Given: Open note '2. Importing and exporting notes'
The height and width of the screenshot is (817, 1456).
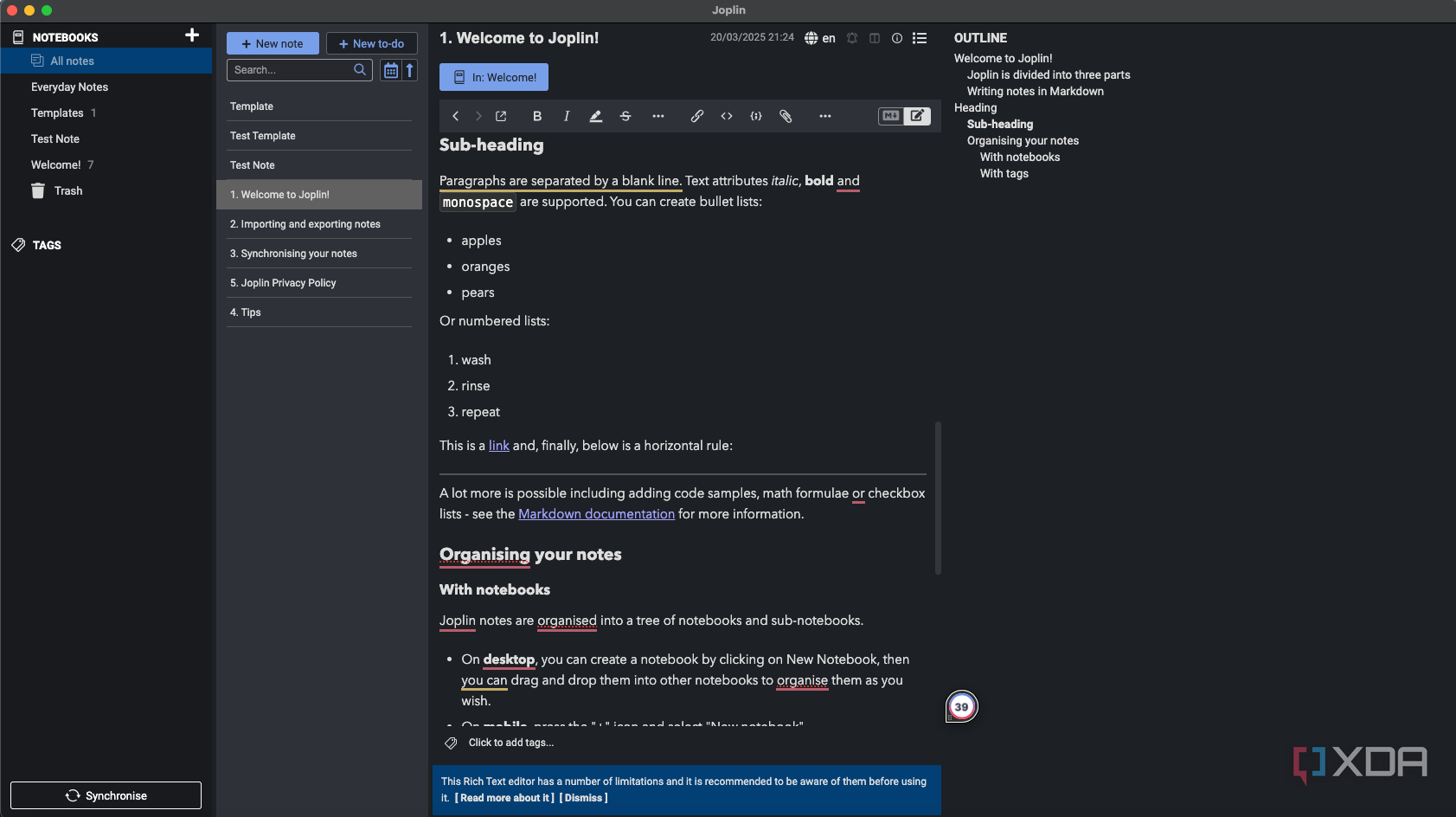Looking at the screenshot, I should (319, 224).
